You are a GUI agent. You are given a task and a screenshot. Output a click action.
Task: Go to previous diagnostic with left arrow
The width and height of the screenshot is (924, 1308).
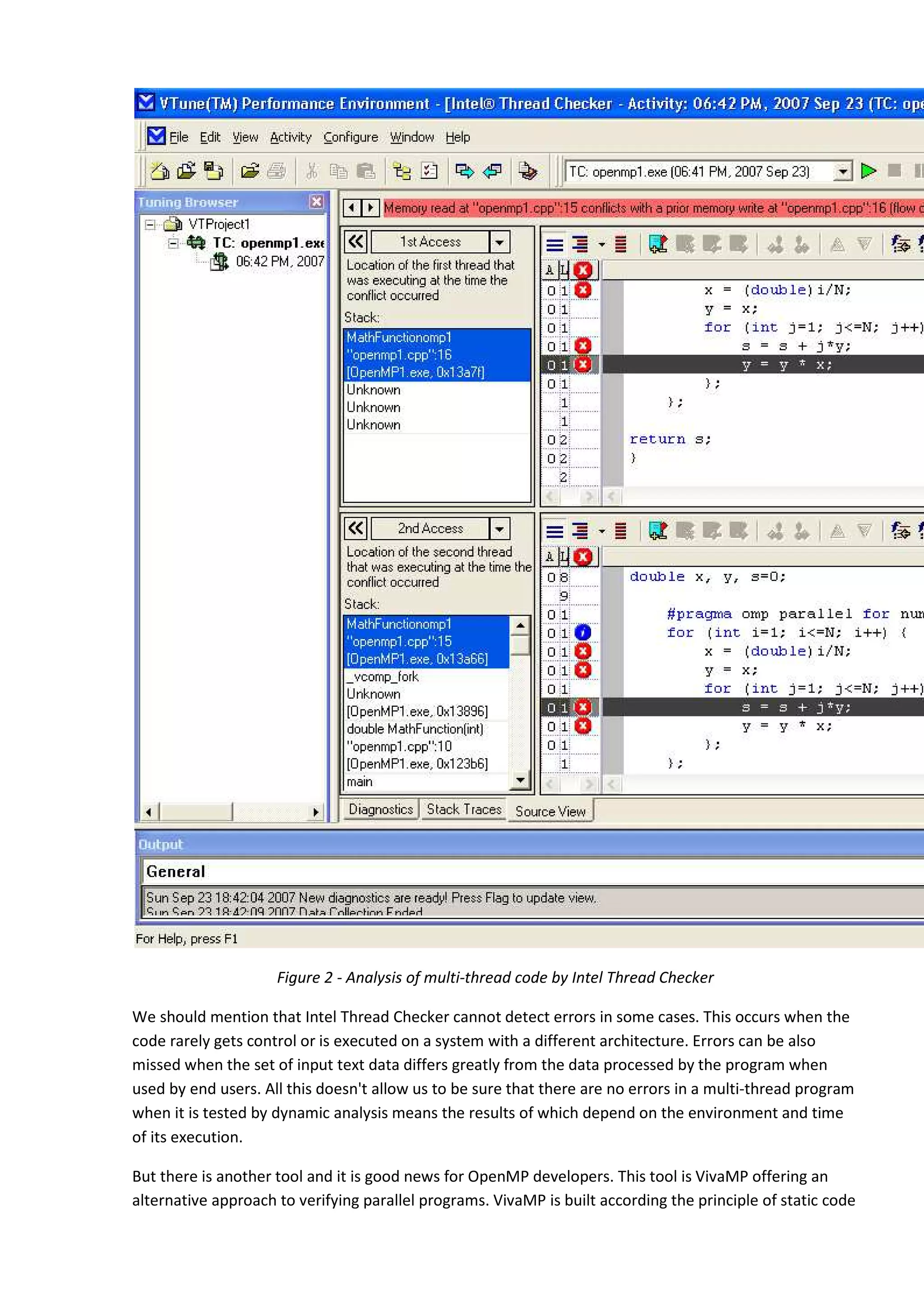352,208
